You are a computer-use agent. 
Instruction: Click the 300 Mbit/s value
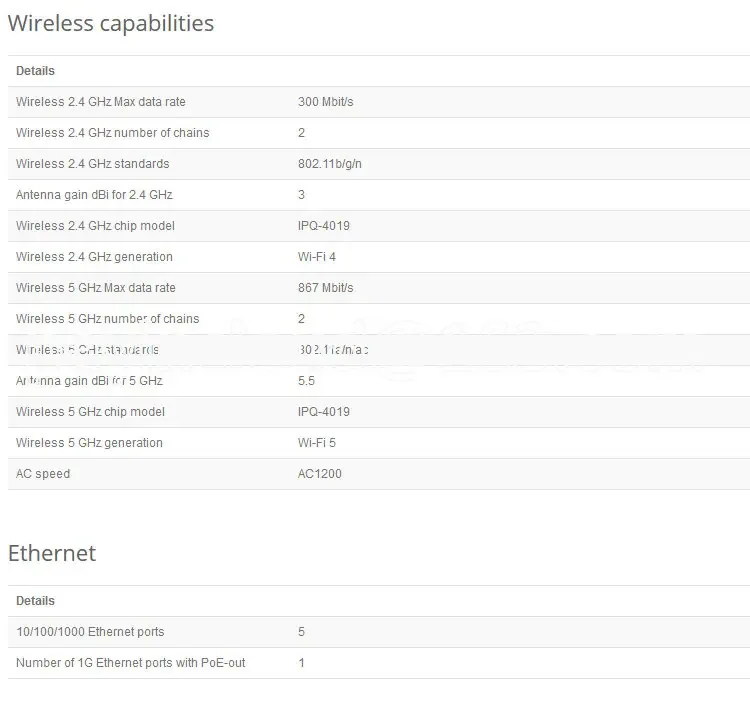tap(325, 102)
